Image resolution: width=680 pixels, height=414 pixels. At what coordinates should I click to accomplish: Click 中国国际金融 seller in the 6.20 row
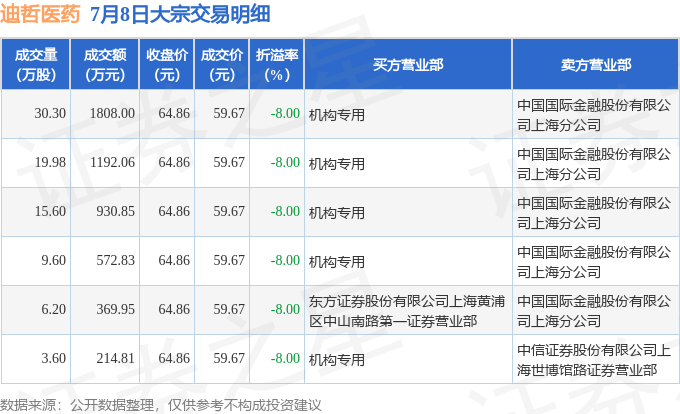(594, 311)
